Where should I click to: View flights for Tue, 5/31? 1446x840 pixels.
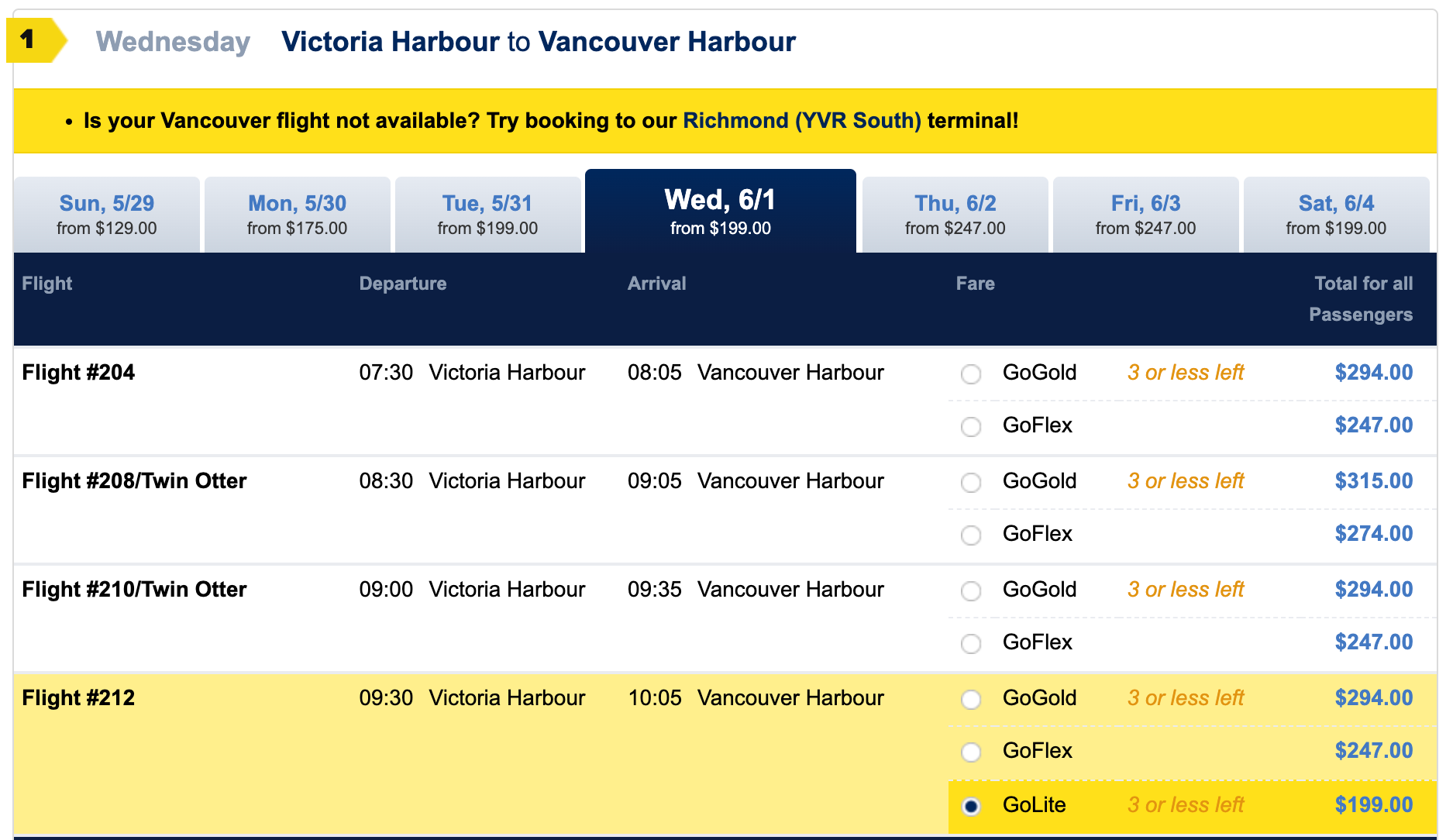pos(488,213)
